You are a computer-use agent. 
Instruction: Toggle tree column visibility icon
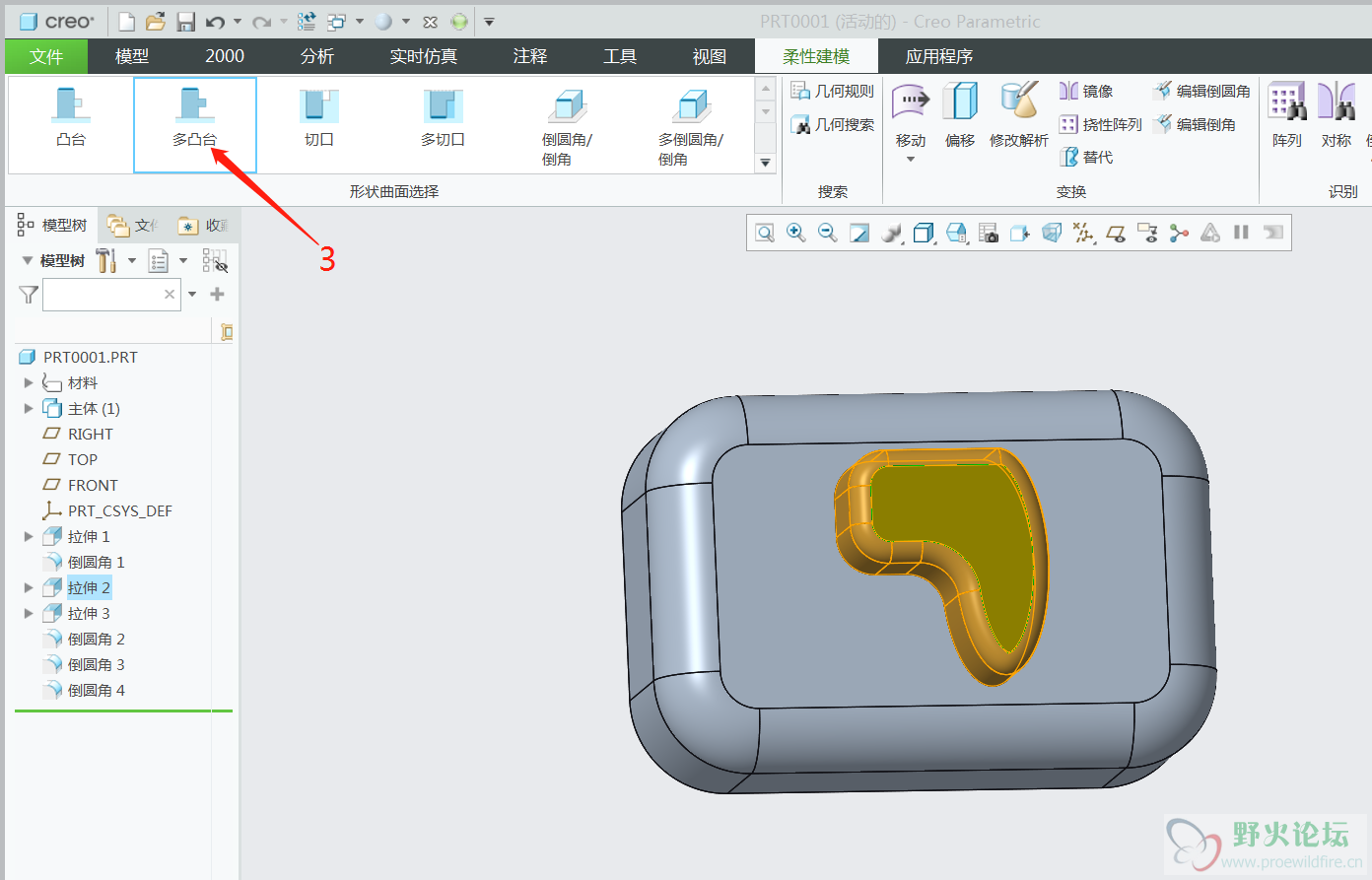(214, 260)
